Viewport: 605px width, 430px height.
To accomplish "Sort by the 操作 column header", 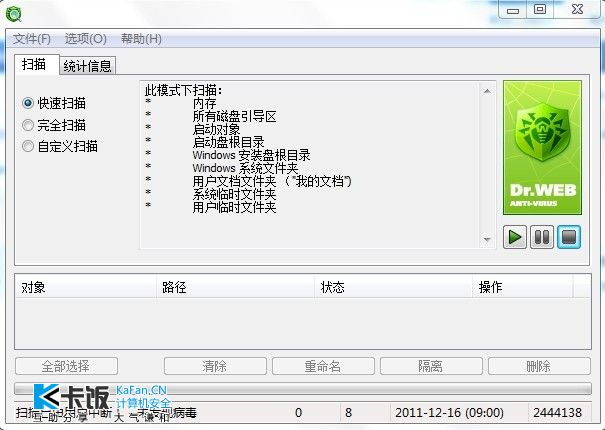I will (523, 287).
